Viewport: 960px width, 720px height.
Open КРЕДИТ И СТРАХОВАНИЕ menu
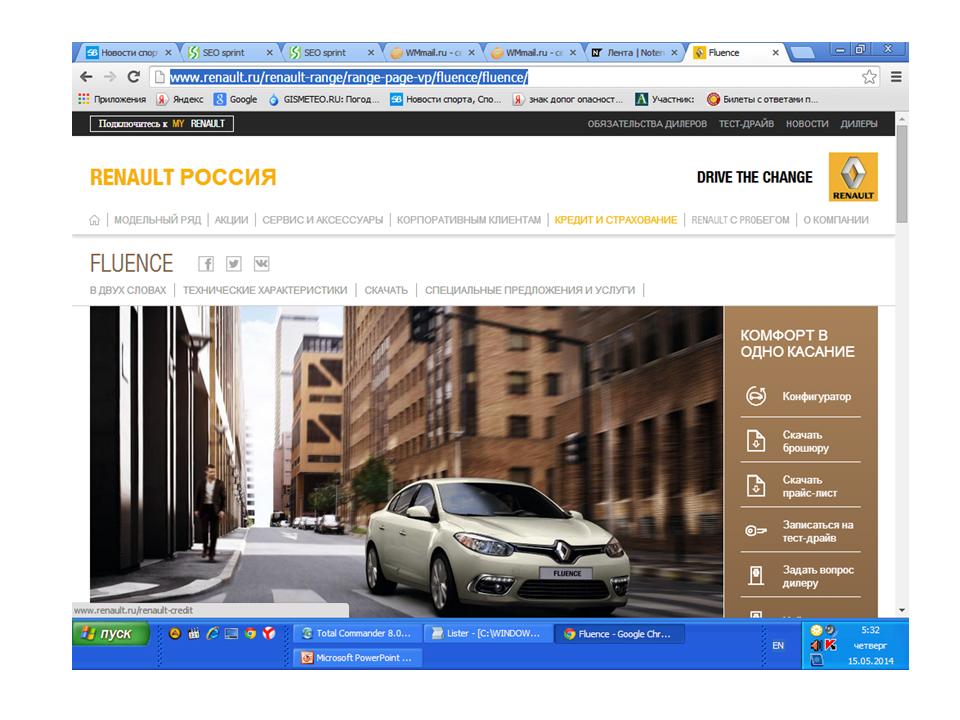click(x=616, y=220)
